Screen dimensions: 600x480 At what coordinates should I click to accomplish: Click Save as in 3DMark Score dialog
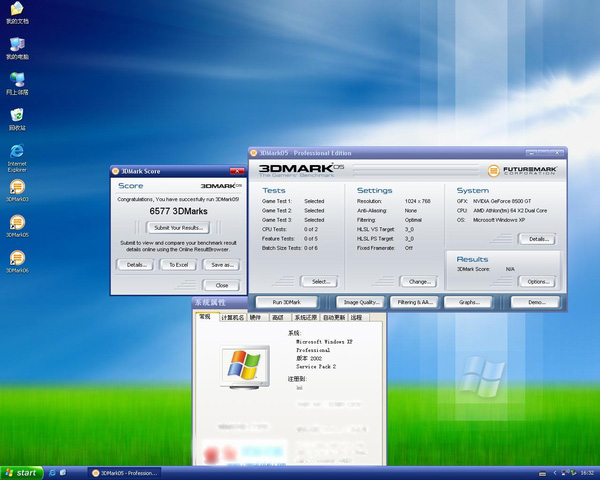point(220,265)
